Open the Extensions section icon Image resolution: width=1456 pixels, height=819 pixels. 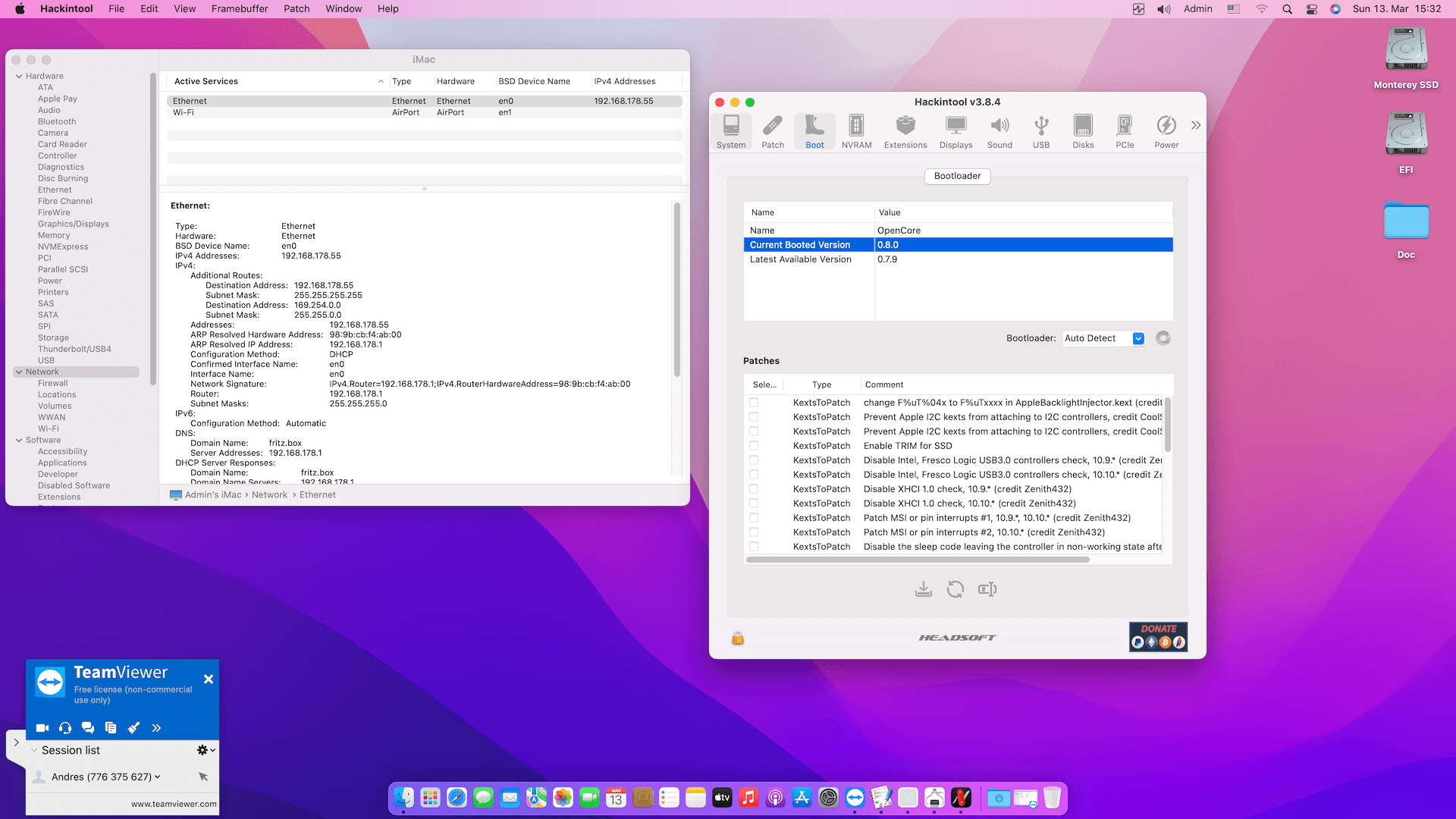(x=905, y=131)
